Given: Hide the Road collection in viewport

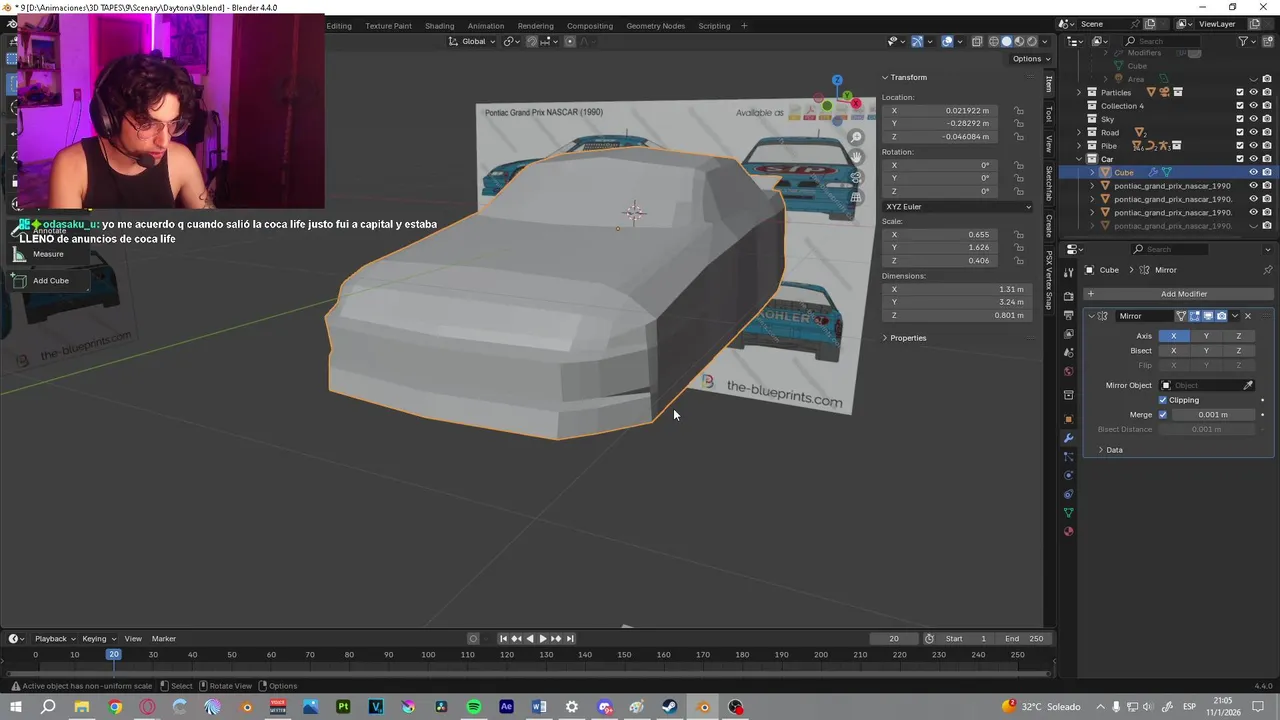Looking at the screenshot, I should click(x=1253, y=132).
